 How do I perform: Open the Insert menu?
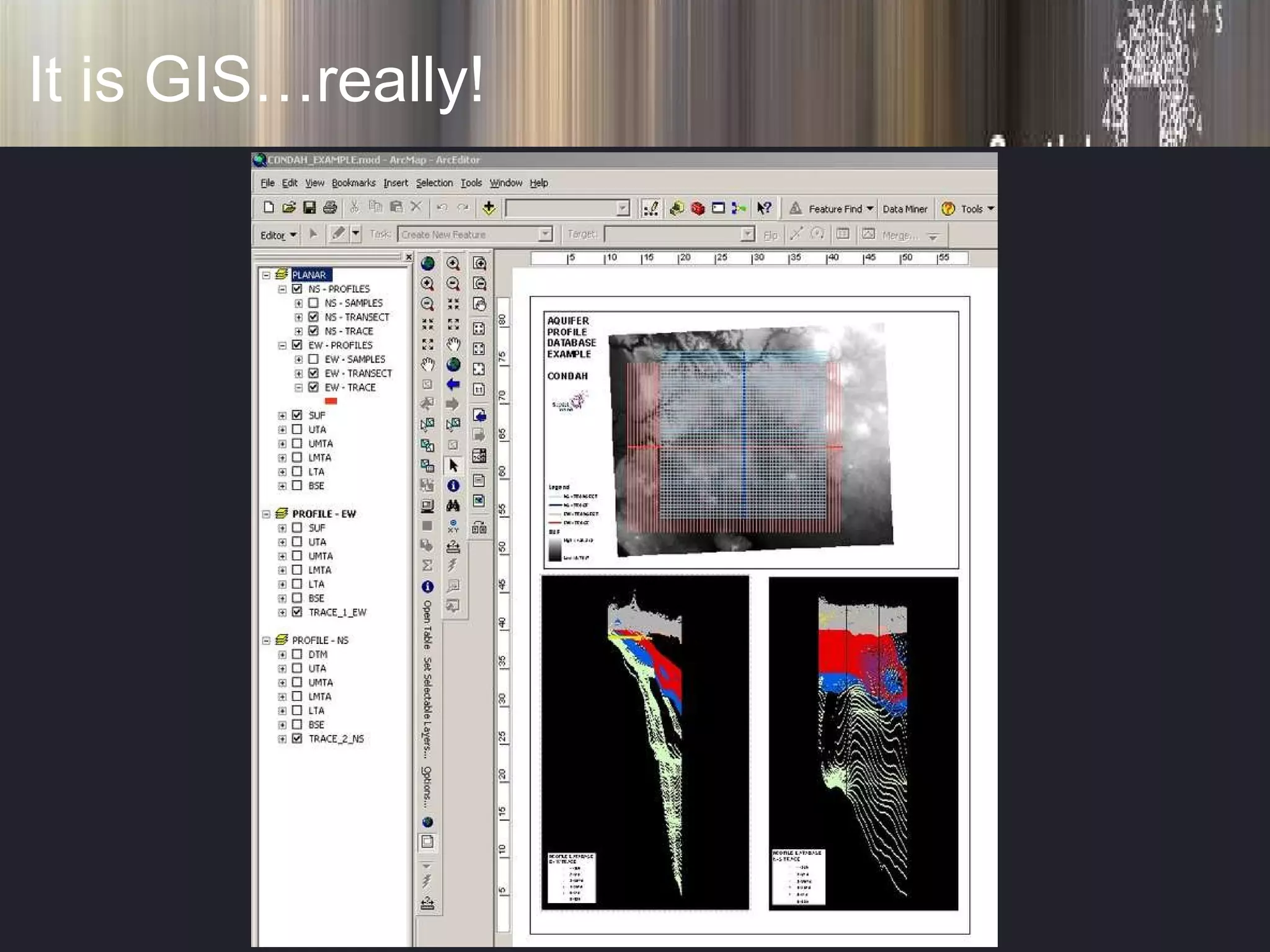coord(396,183)
